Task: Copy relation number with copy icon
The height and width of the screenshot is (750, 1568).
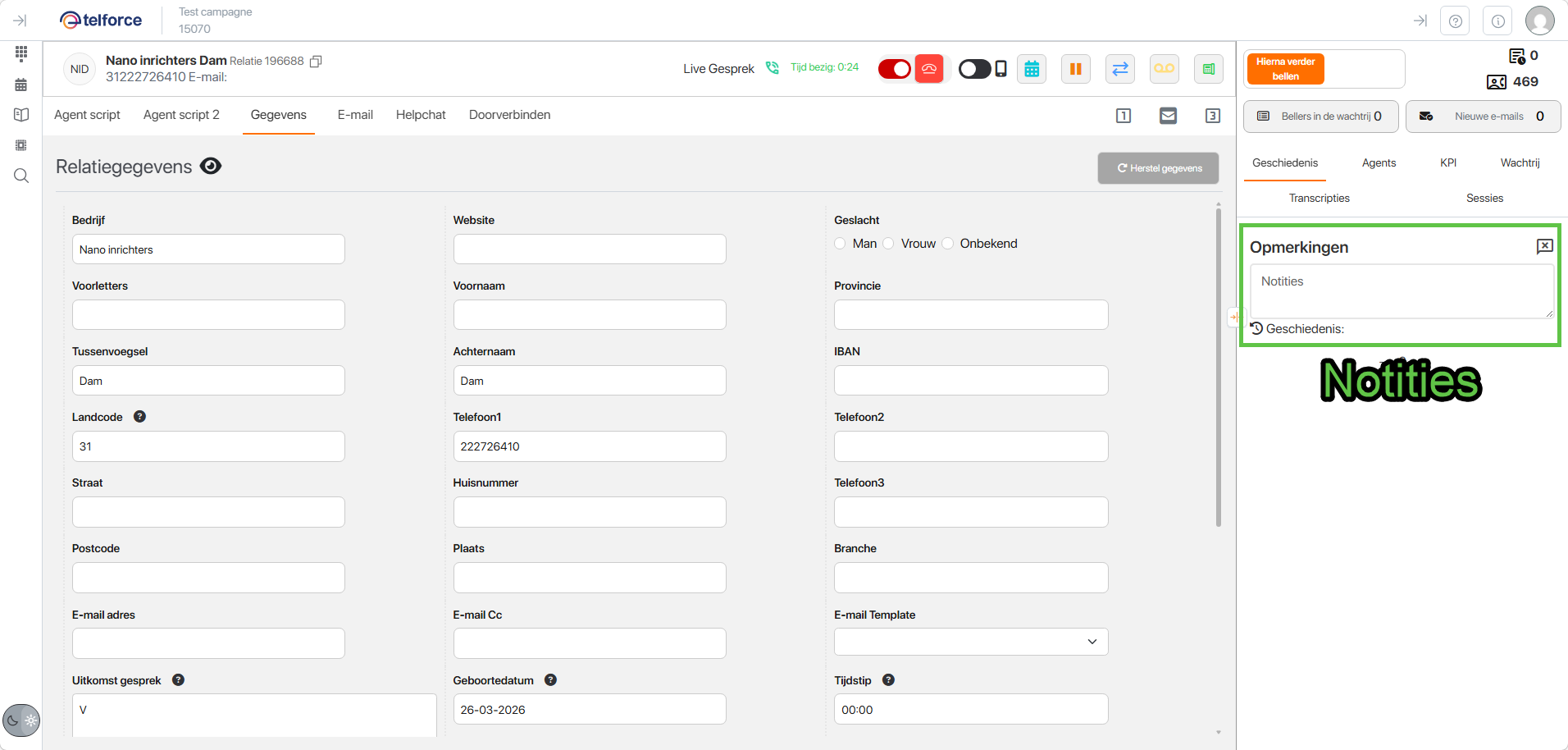Action: pos(316,62)
